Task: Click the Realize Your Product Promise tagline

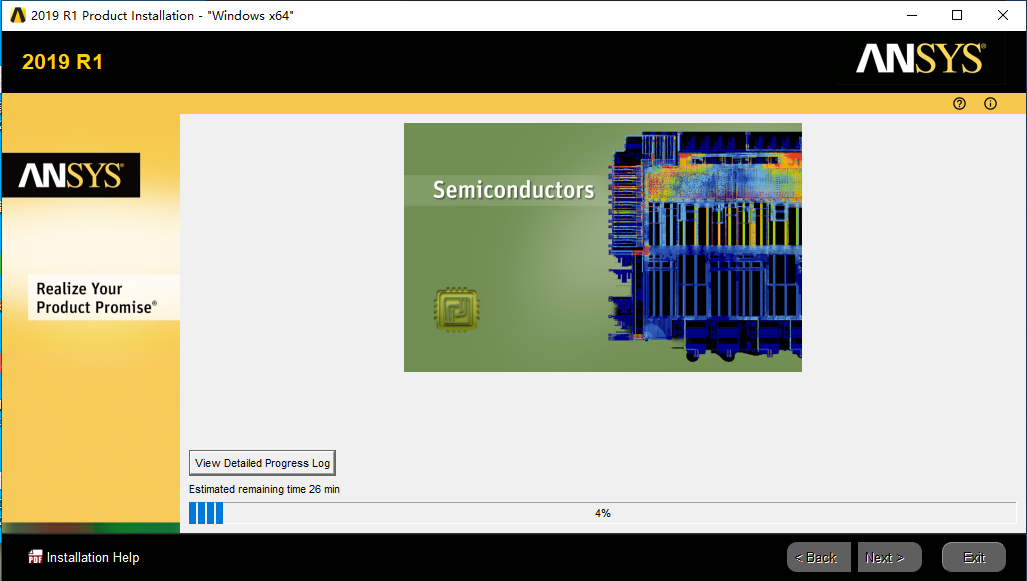Action: (x=96, y=298)
